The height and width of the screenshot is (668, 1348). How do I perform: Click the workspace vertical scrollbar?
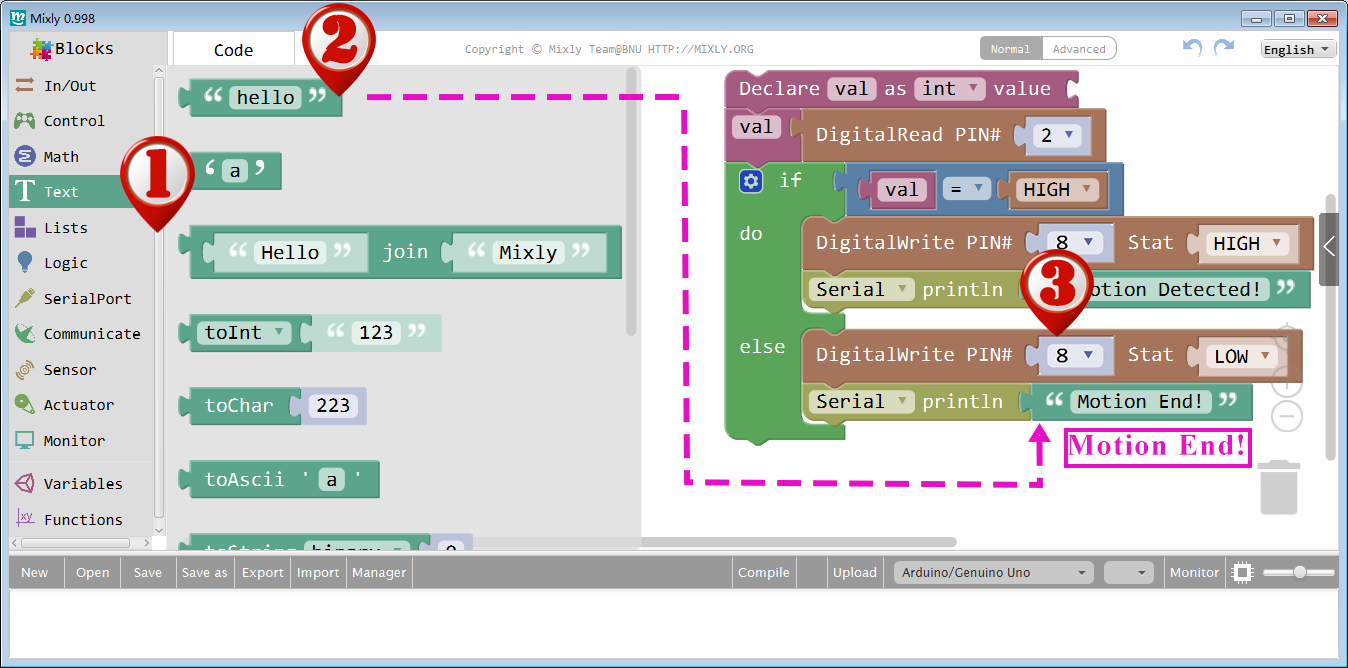tap(1331, 327)
